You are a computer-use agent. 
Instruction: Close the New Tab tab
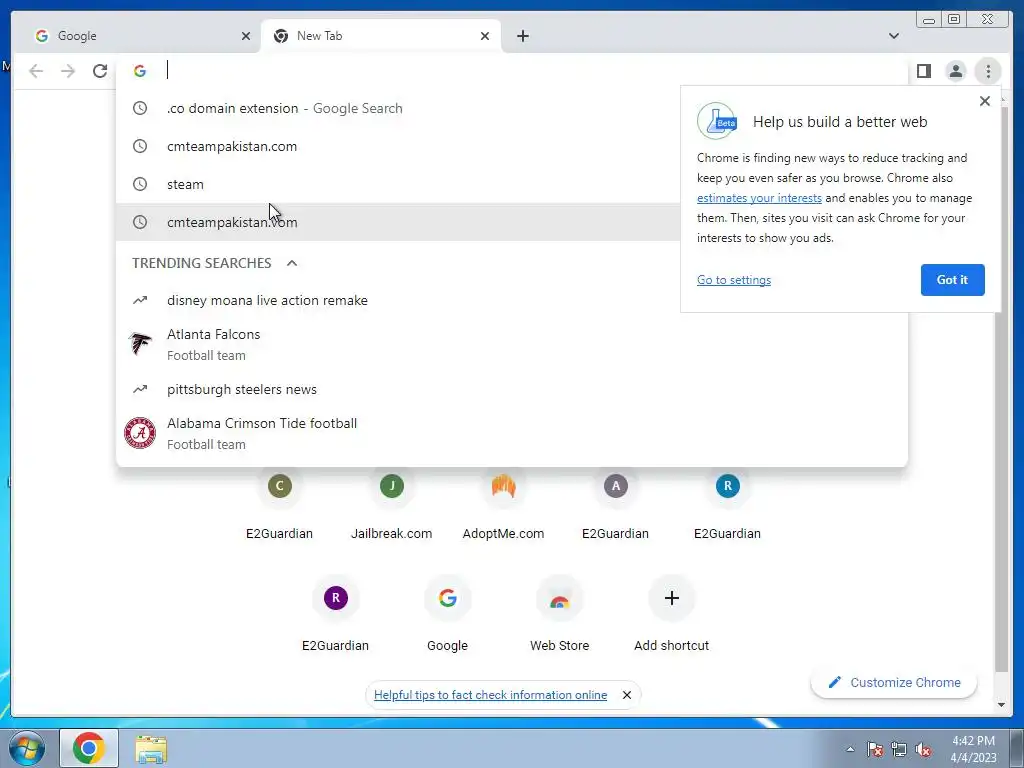(485, 36)
